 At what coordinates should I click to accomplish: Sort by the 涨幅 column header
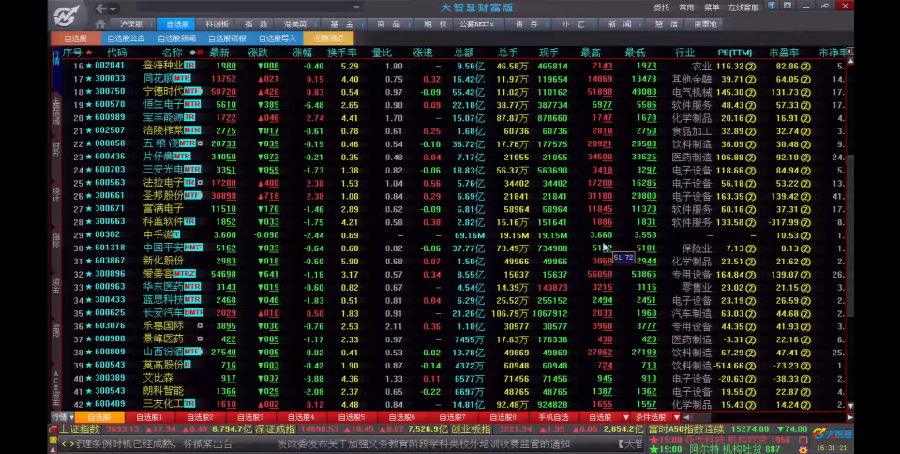coord(302,52)
